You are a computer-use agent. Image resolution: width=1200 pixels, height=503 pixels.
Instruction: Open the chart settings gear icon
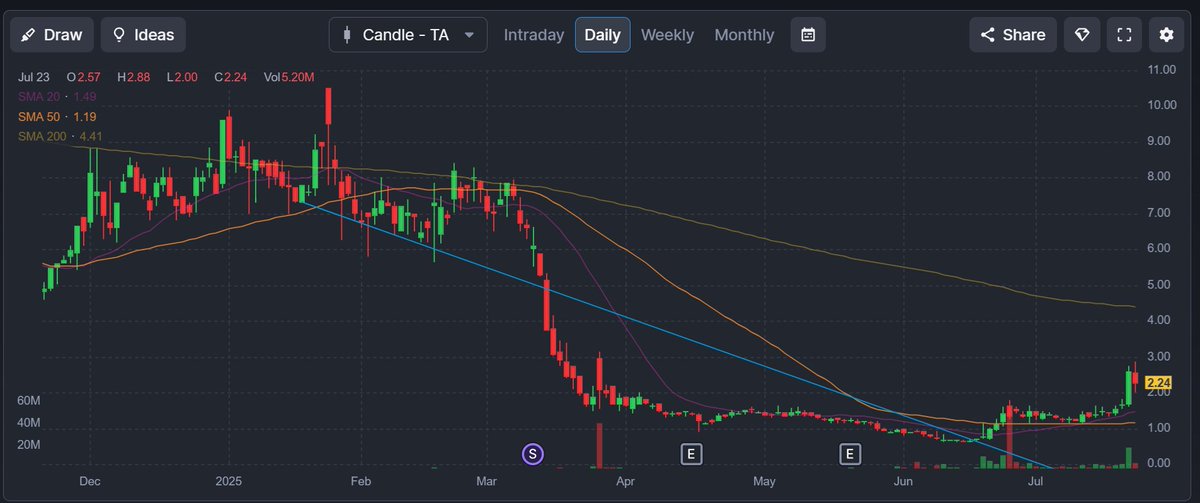1166,35
